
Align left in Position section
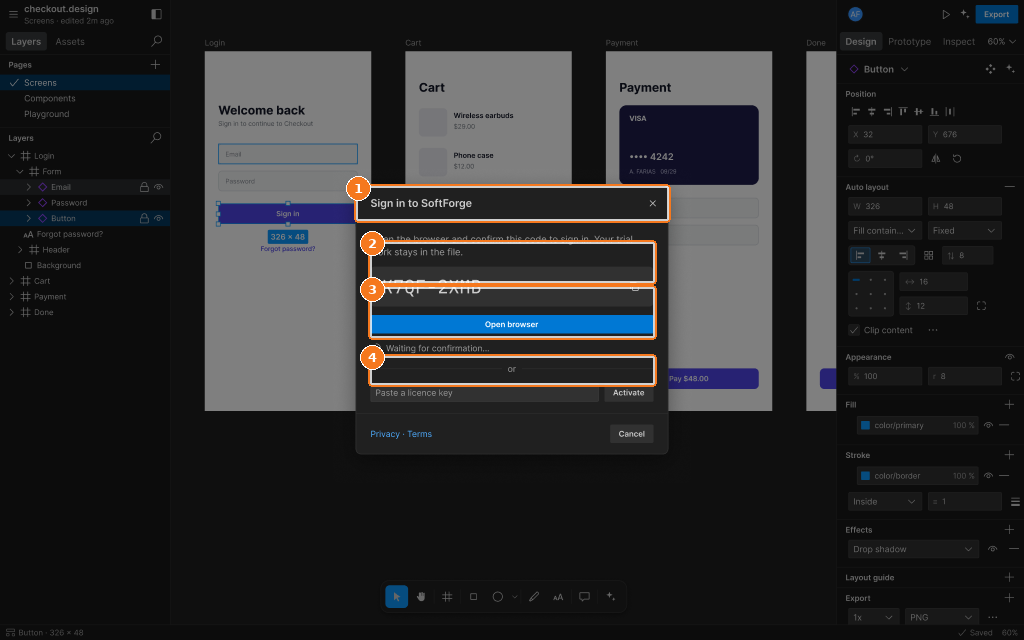point(856,112)
